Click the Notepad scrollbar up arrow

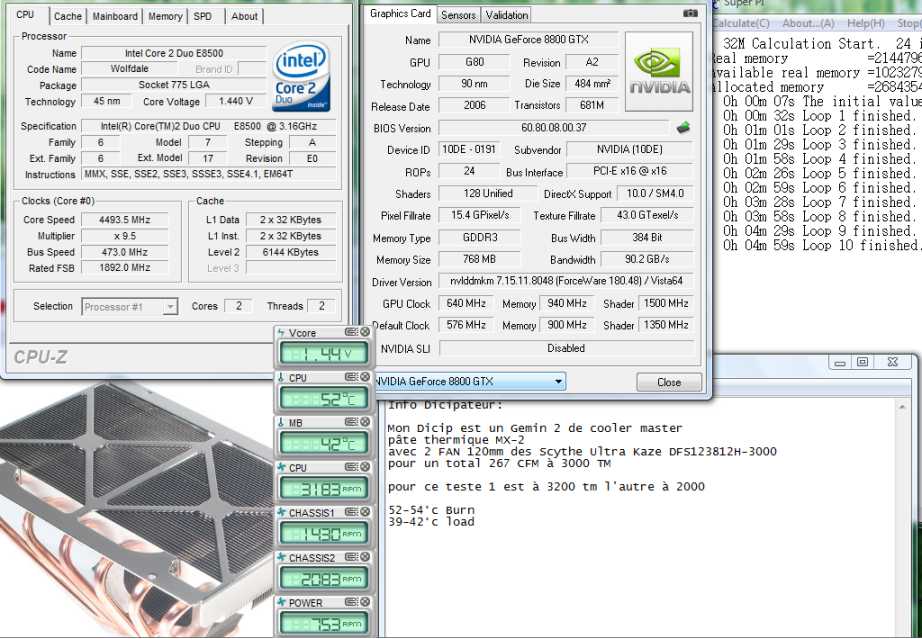901,406
